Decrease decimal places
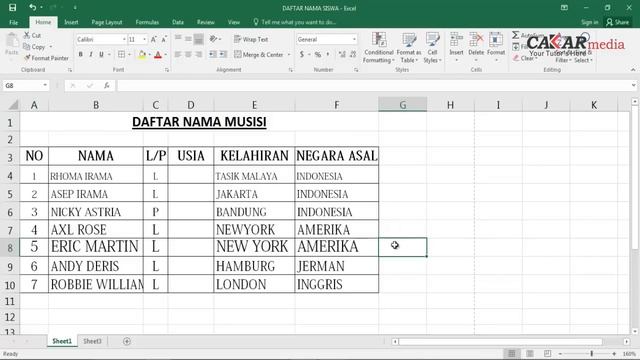 353,54
